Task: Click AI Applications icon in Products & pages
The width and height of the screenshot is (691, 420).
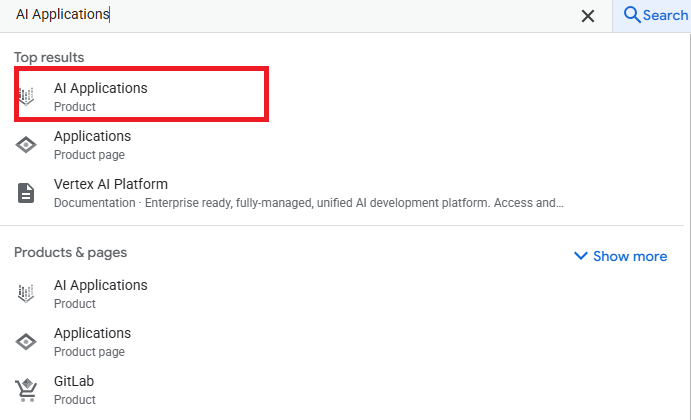Action: point(26,294)
